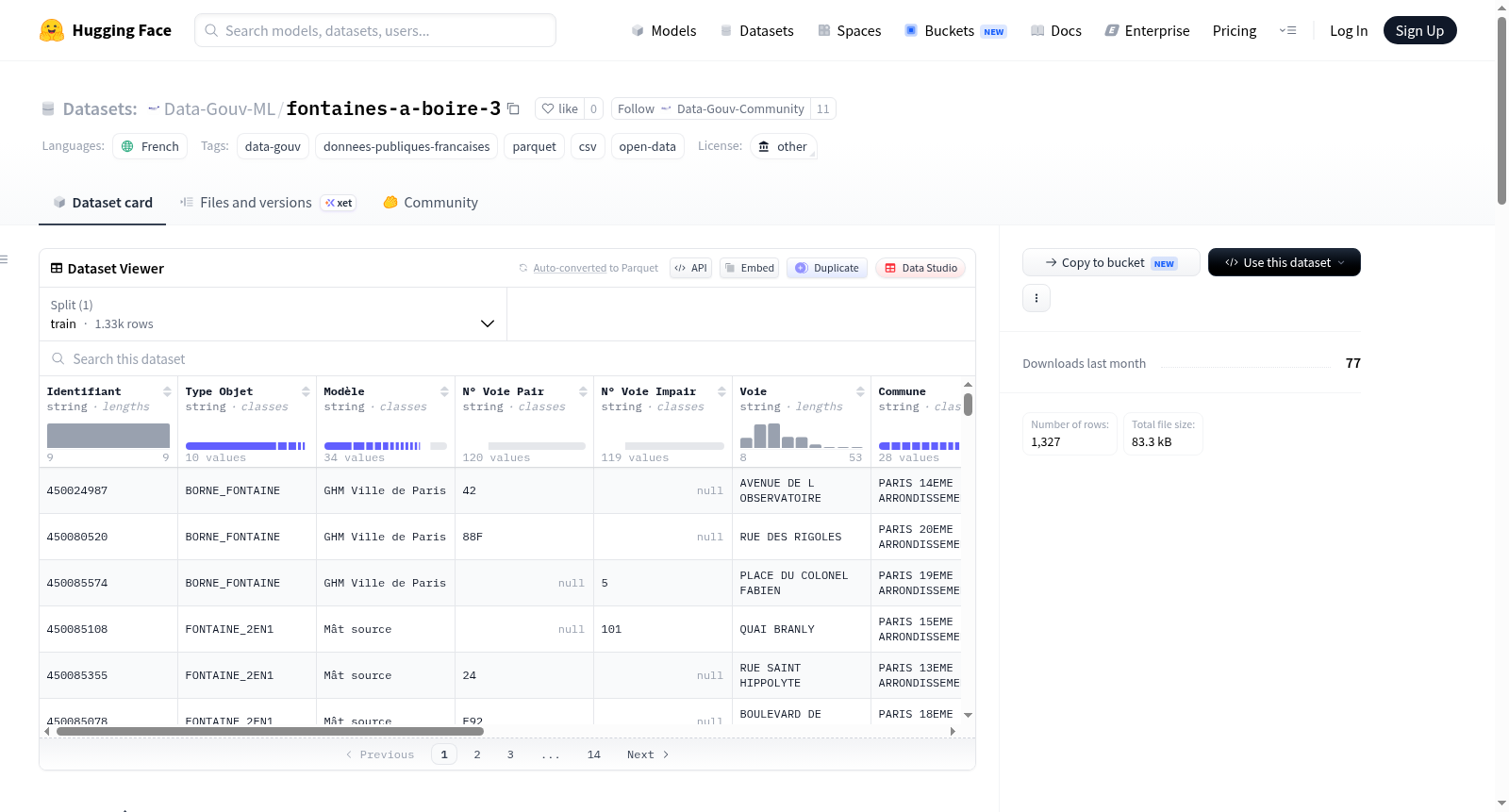
Task: Click the Voie lengths histogram
Action: 801,435
